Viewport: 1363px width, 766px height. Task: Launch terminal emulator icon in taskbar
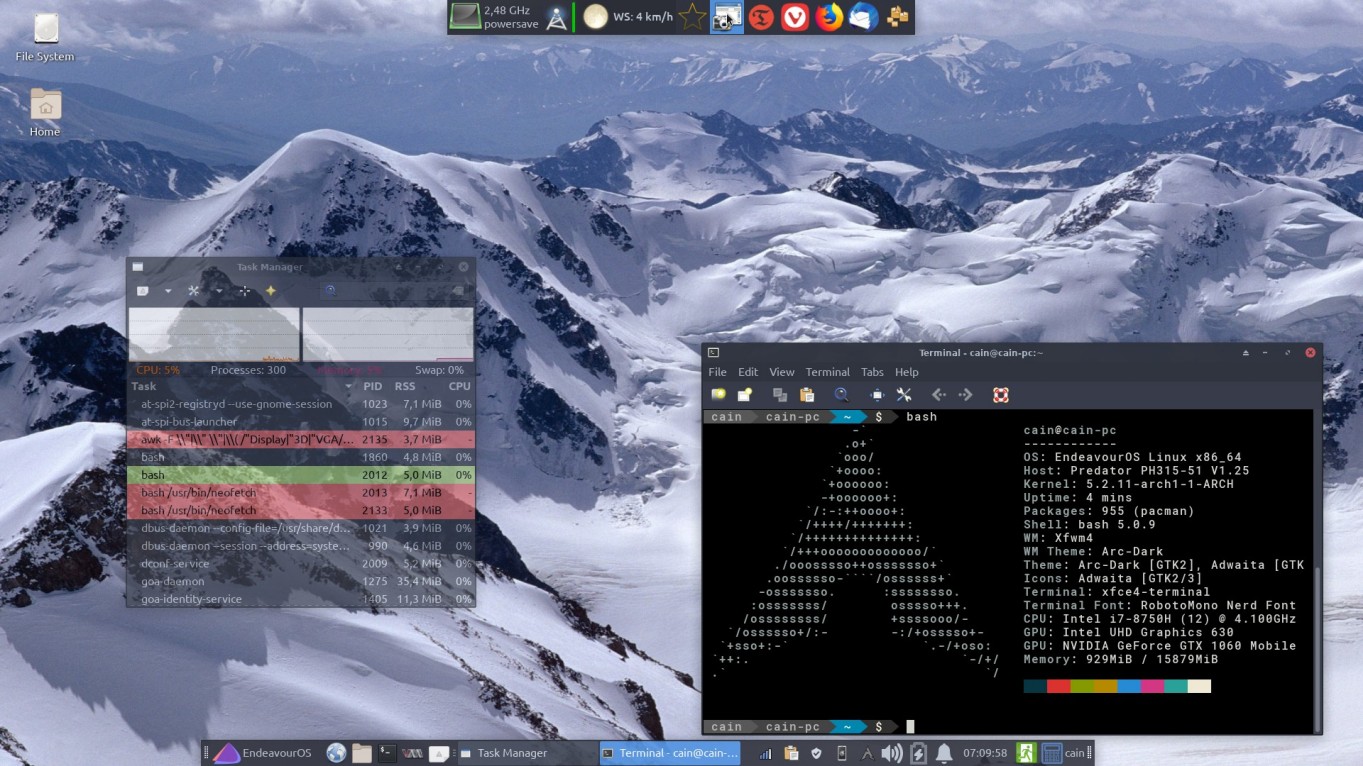pyautogui.click(x=387, y=753)
